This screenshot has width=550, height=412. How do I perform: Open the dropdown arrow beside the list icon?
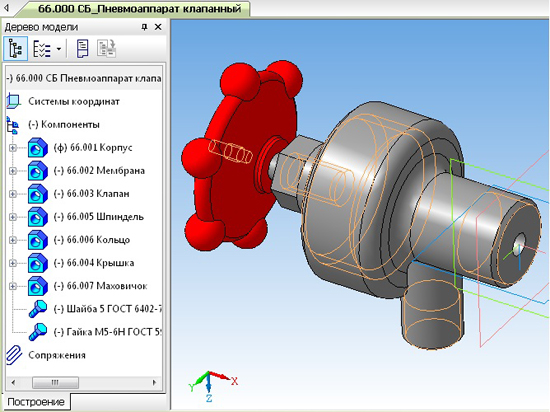click(59, 49)
